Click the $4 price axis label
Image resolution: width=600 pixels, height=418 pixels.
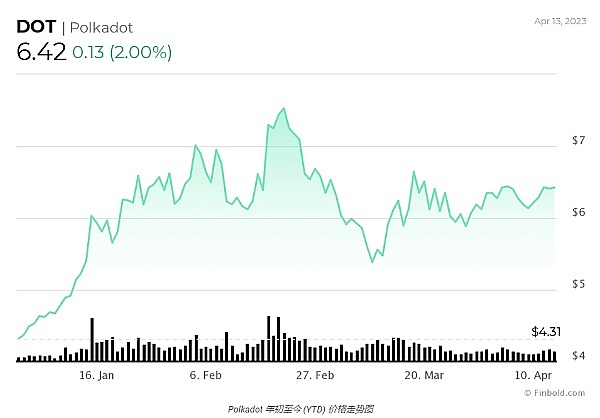(577, 357)
